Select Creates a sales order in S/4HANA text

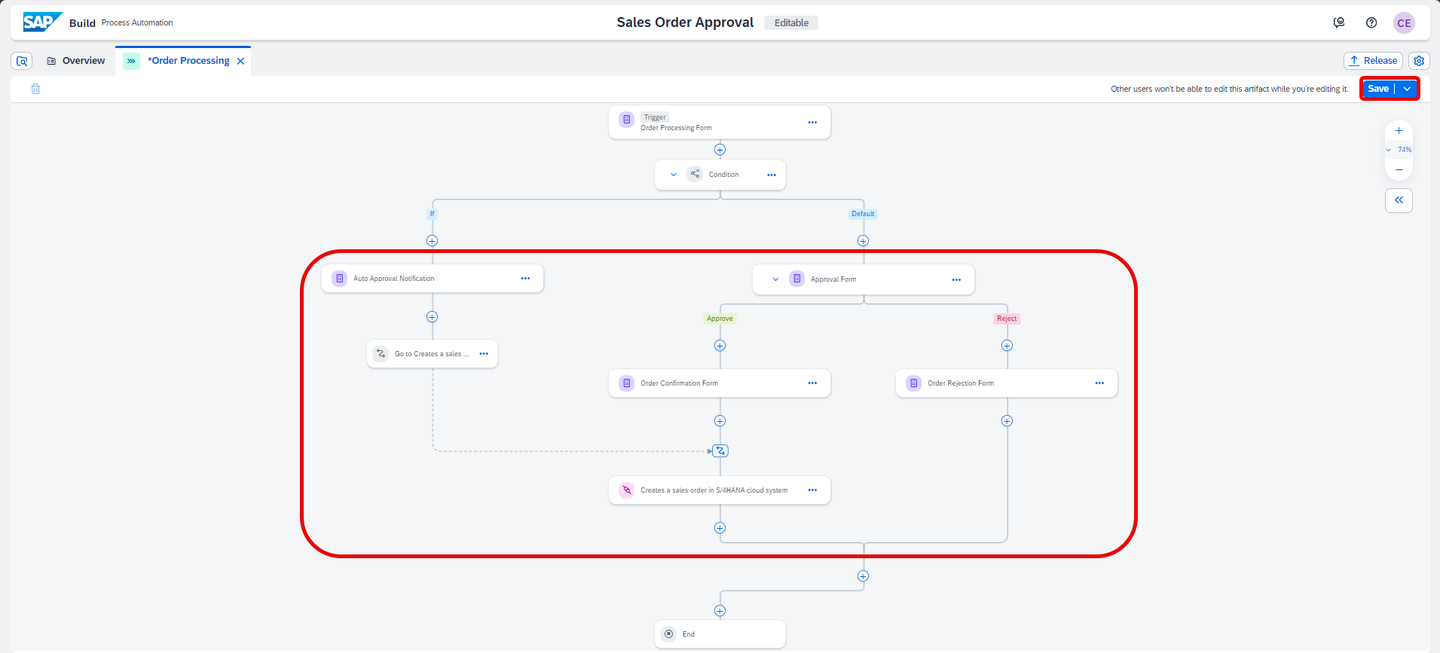tap(714, 490)
